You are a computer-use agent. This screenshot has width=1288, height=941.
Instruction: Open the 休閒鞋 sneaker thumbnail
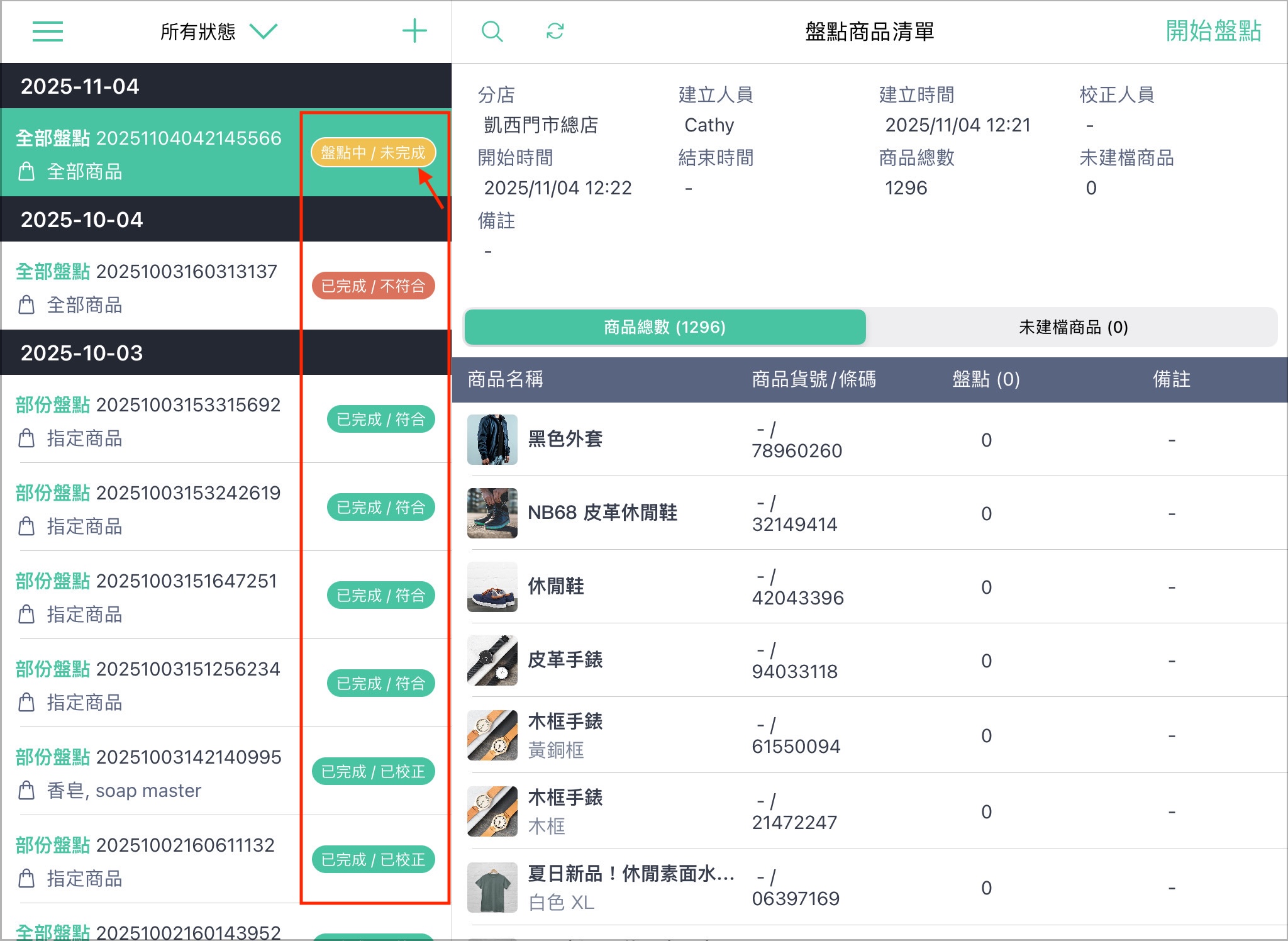coord(492,587)
